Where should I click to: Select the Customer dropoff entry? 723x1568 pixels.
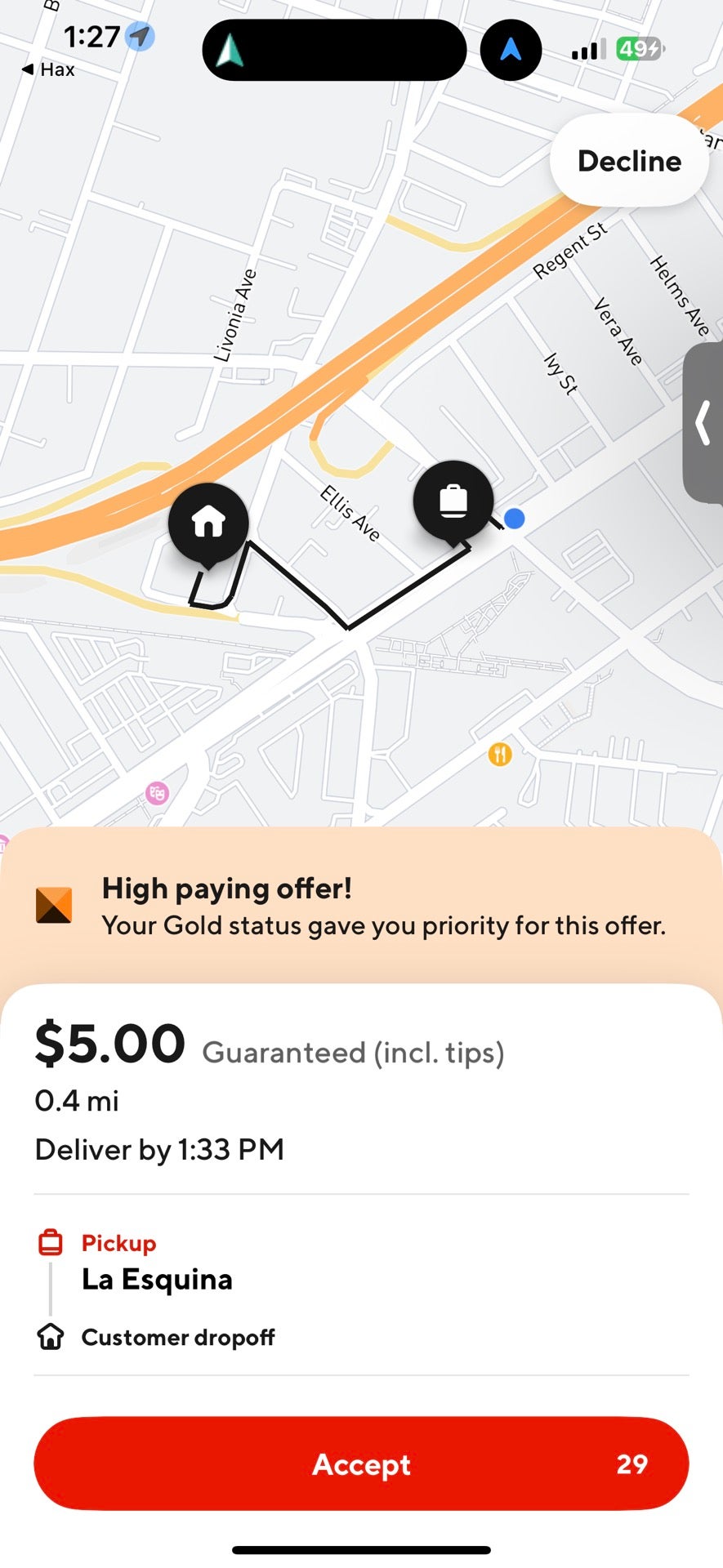coord(178,1337)
